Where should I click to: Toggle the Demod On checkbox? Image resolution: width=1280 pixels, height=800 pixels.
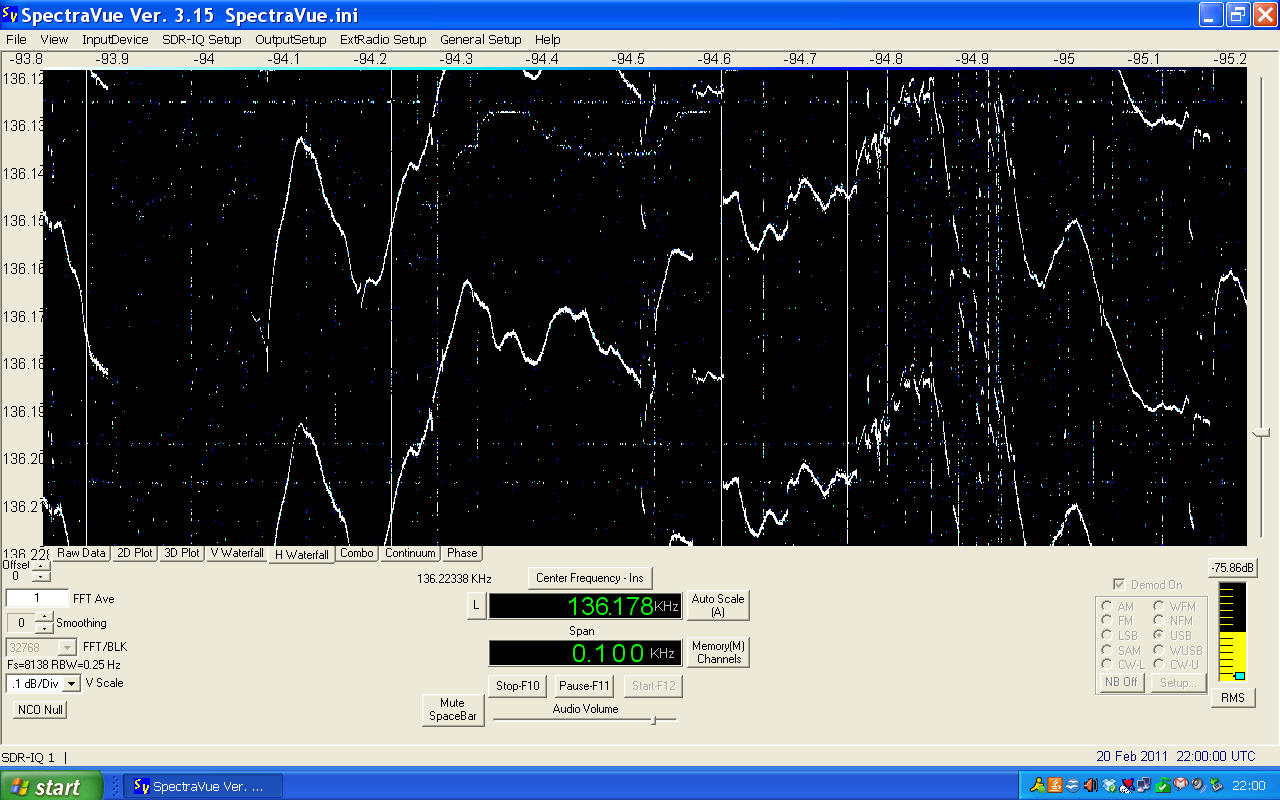[1119, 585]
